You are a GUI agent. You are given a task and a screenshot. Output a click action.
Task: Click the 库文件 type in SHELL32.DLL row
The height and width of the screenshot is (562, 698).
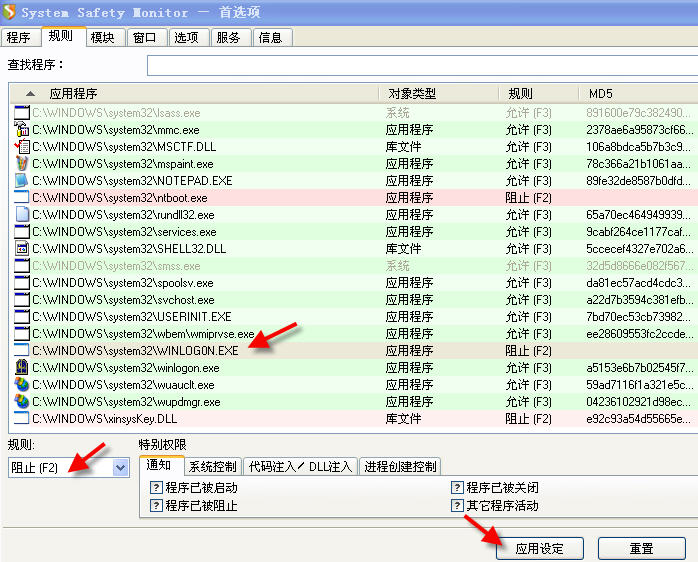(x=403, y=249)
